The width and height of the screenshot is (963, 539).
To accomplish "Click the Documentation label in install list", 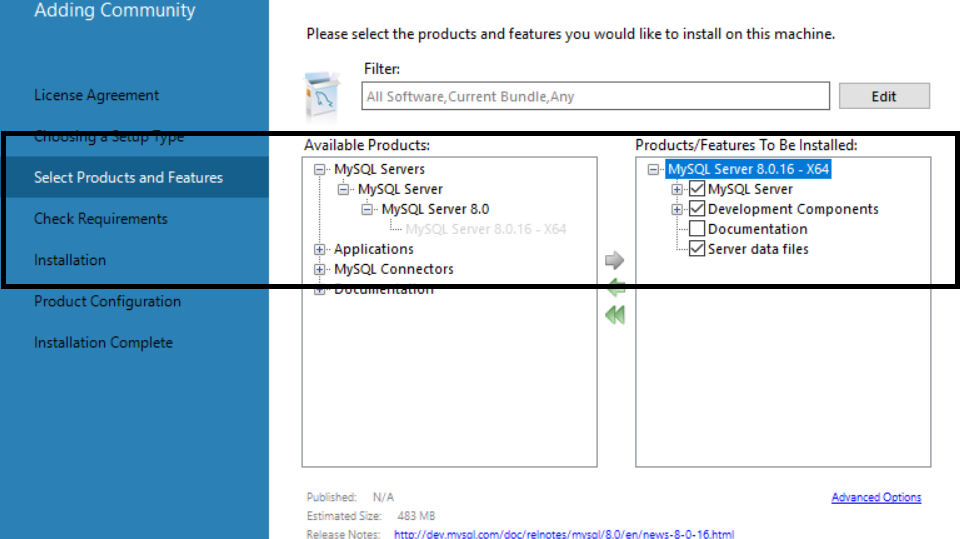I will 757,229.
